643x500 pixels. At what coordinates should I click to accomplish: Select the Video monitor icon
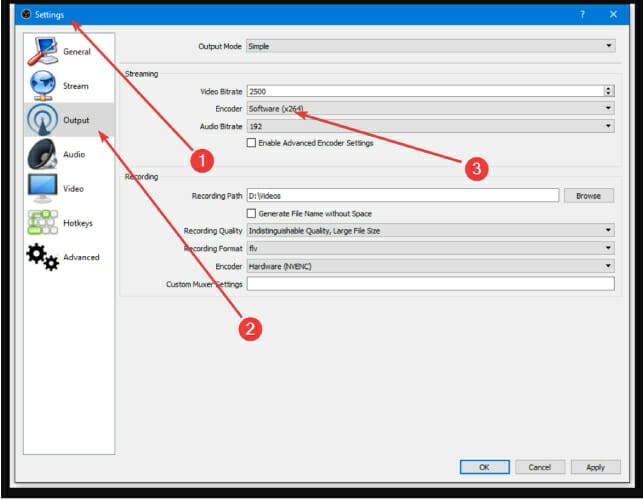(x=42, y=188)
